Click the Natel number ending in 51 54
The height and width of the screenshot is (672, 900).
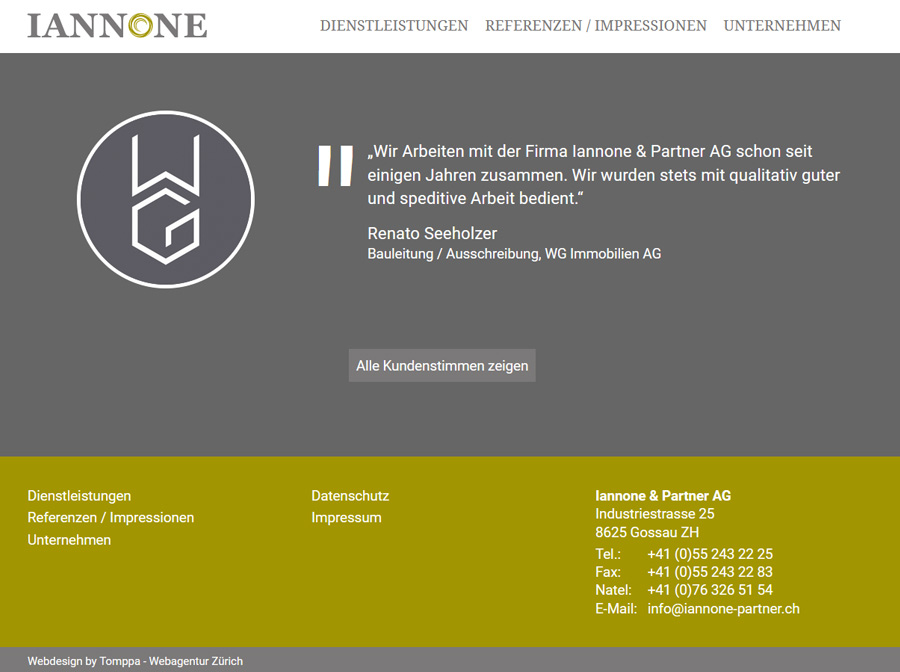pyautogui.click(x=709, y=590)
